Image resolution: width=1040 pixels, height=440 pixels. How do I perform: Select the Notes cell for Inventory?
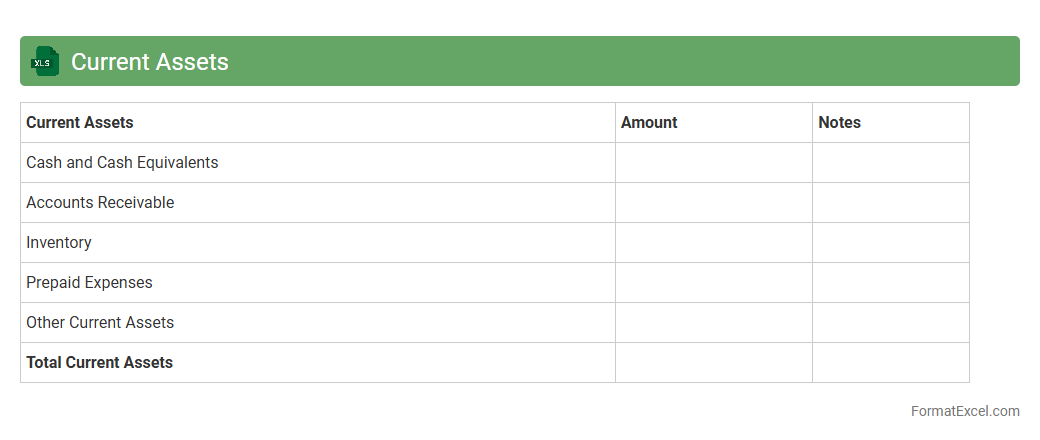click(x=890, y=243)
